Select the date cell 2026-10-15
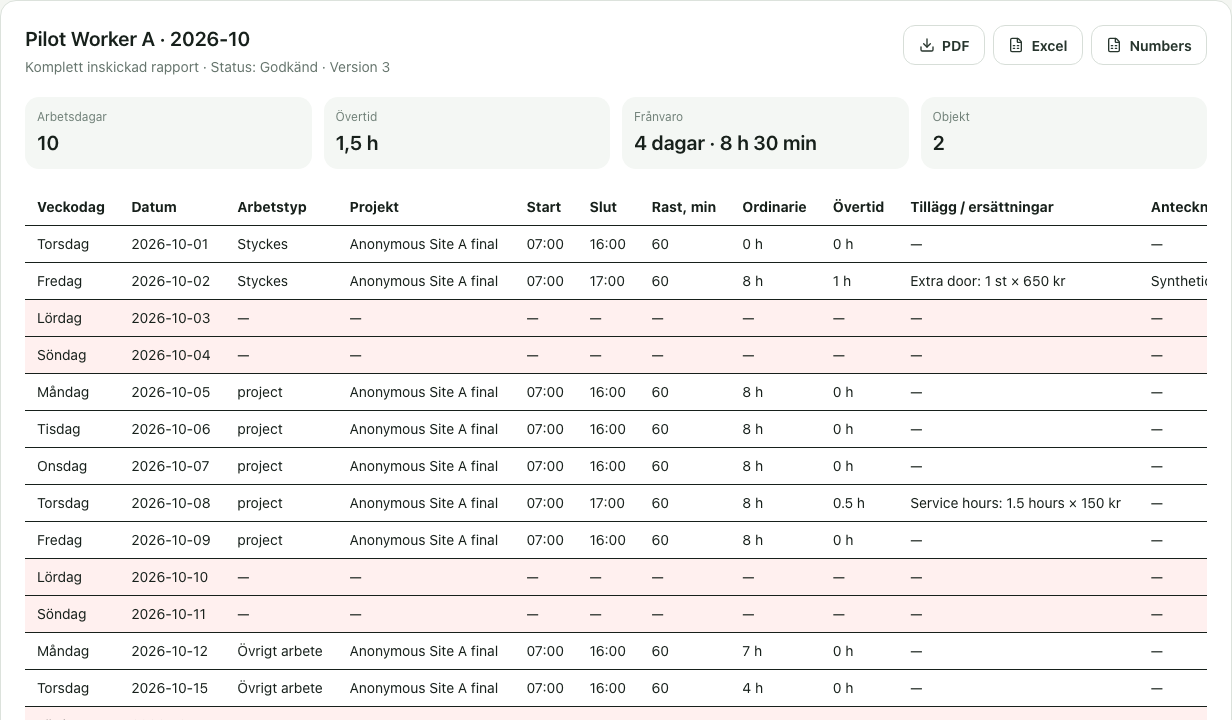 click(x=170, y=688)
